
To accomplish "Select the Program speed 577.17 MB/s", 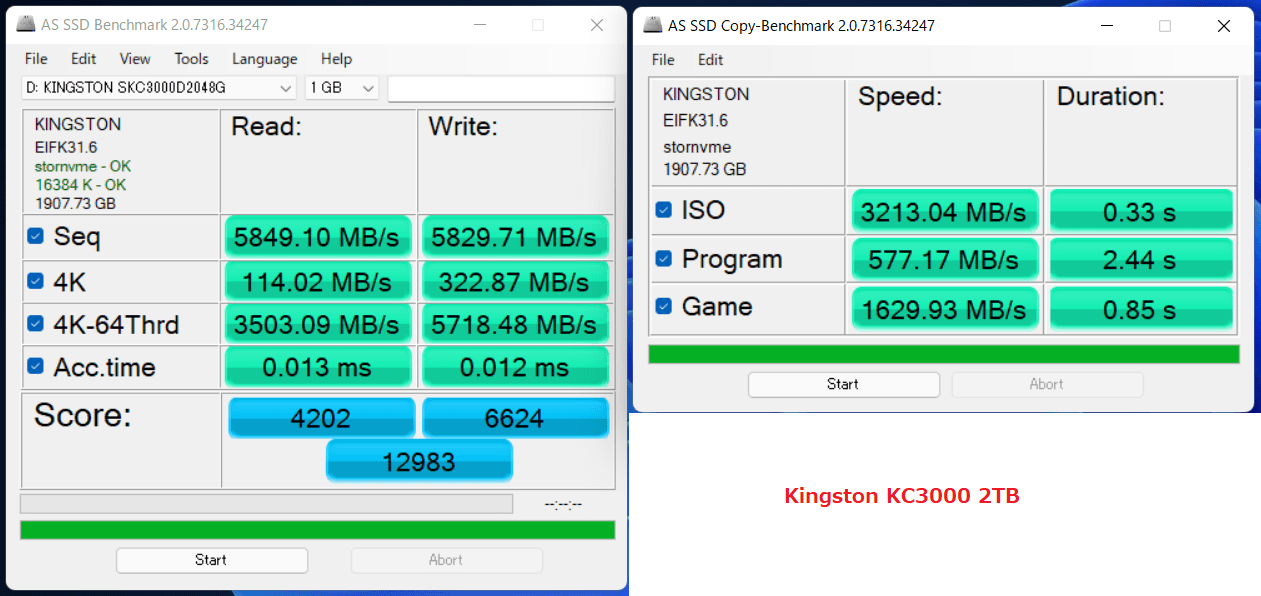I will [945, 259].
